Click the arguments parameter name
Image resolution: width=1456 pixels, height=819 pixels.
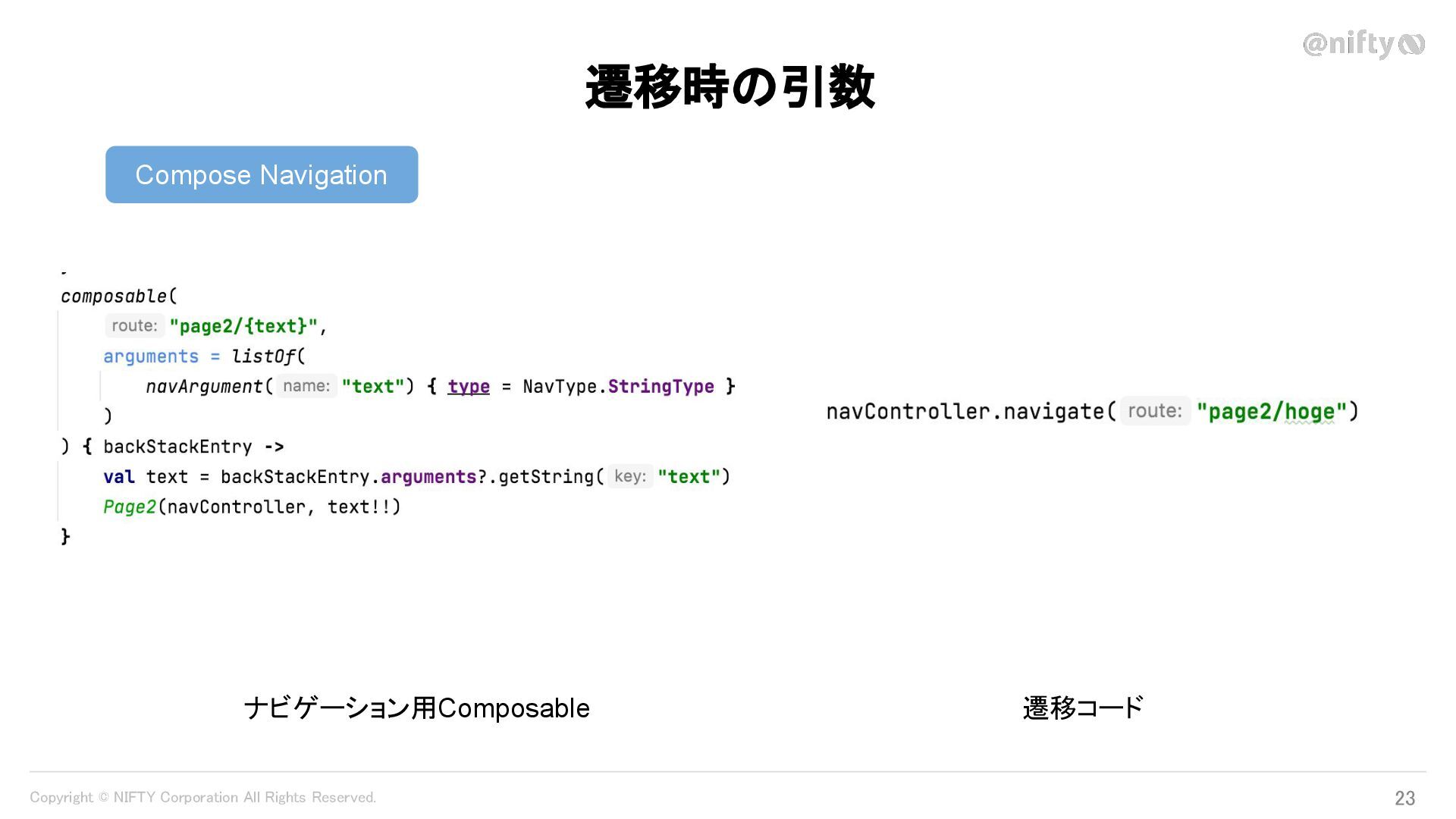151,356
